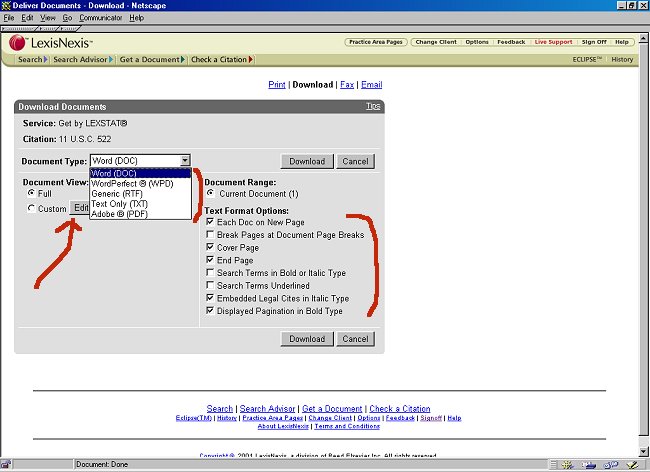
Task: Open the Help menu in menu bar
Action: coord(136,18)
